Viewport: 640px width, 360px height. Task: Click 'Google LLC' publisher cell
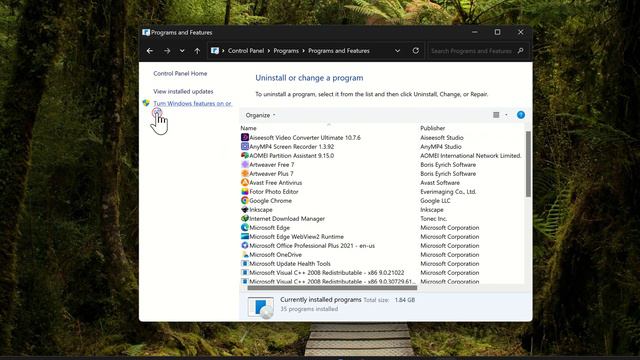(x=435, y=200)
